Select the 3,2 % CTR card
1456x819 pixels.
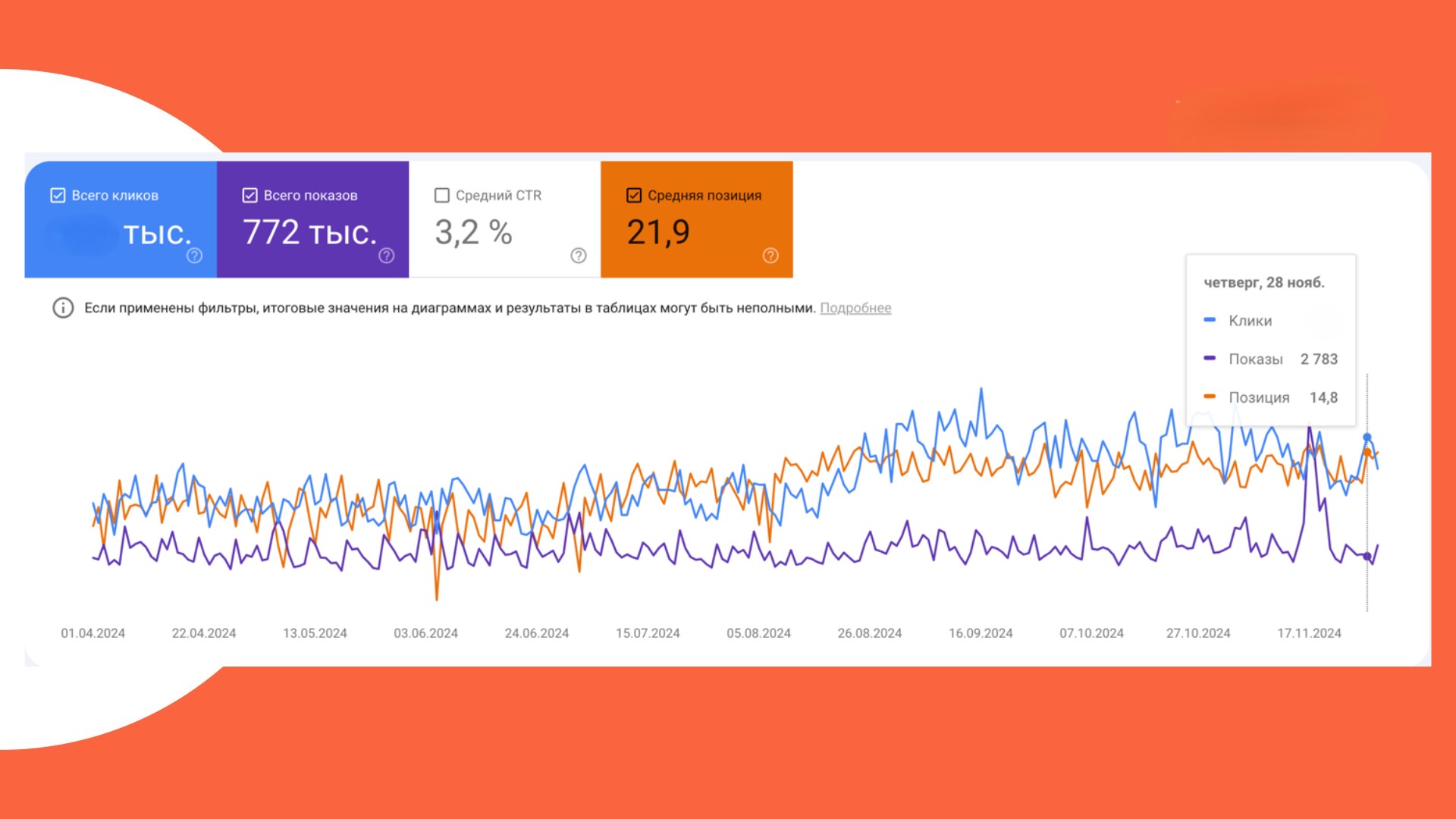pyautogui.click(x=474, y=232)
